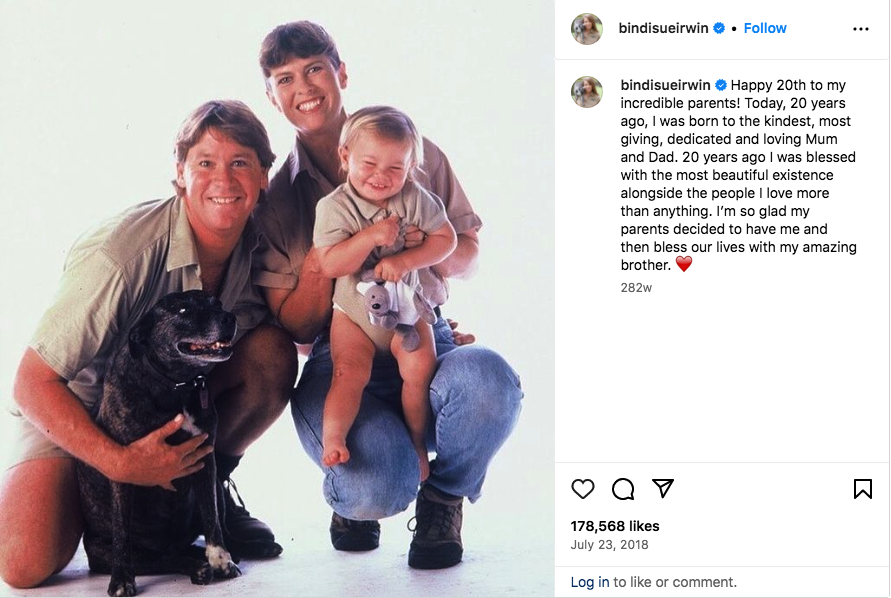Click the 282w timestamp
891x598 pixels.
pyautogui.click(x=636, y=288)
